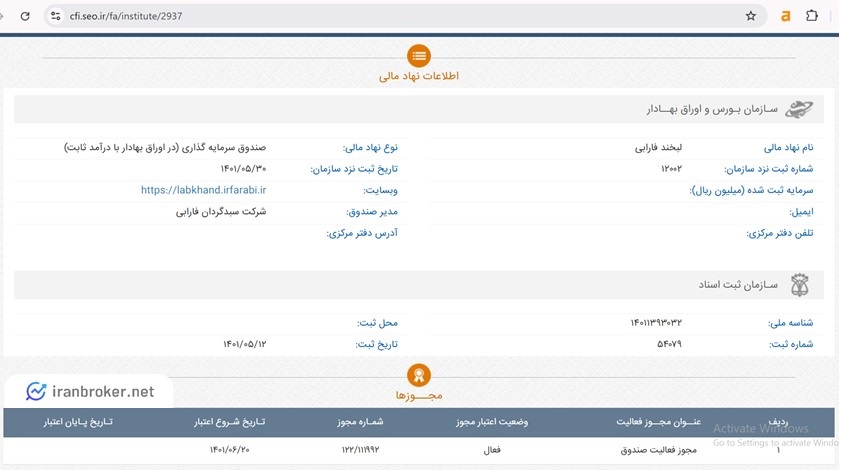Click the سازمان ثبت اسناد header text
Viewport: 841px width, 470px height.
tap(738, 284)
